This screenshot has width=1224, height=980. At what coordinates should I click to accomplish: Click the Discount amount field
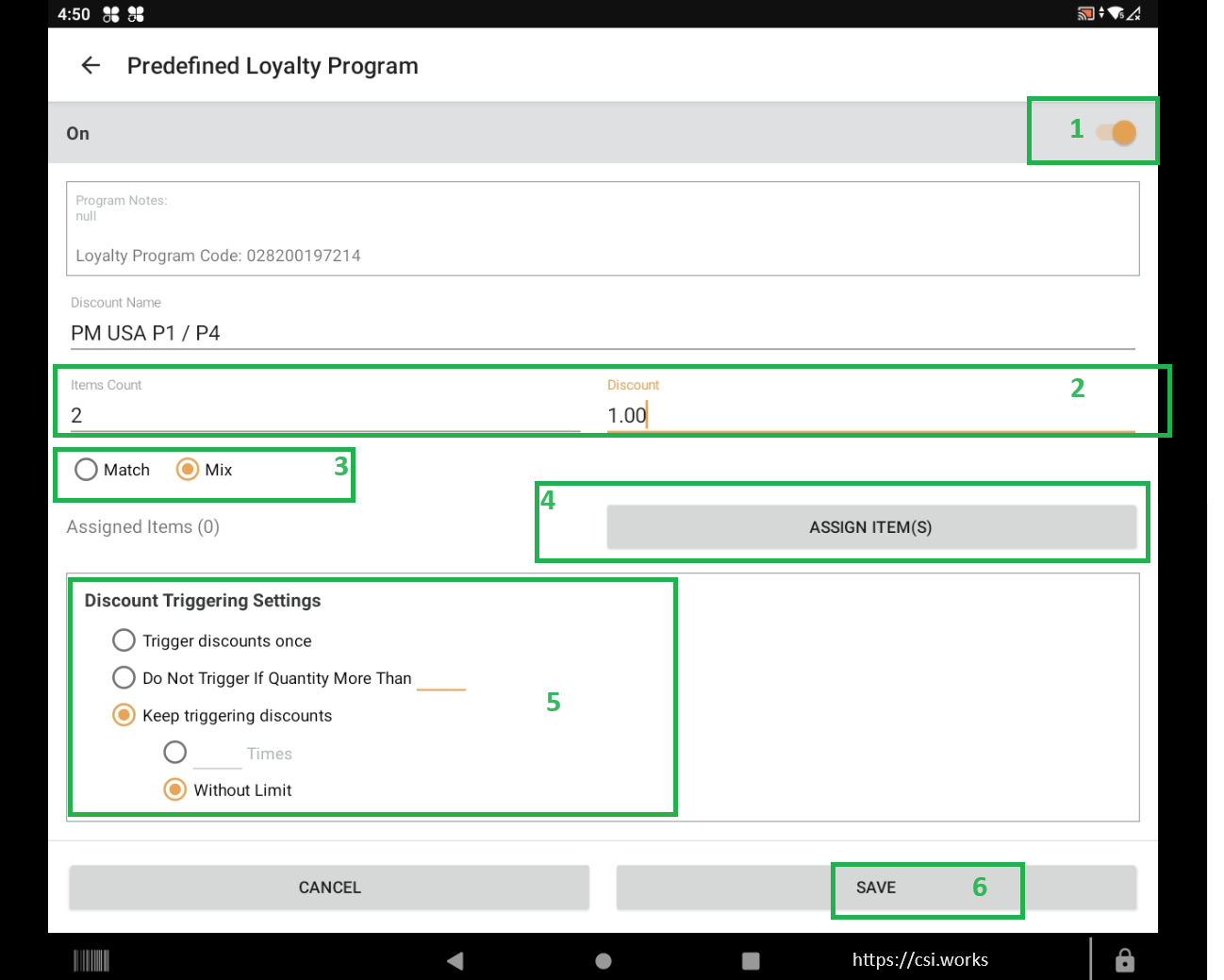(x=870, y=415)
